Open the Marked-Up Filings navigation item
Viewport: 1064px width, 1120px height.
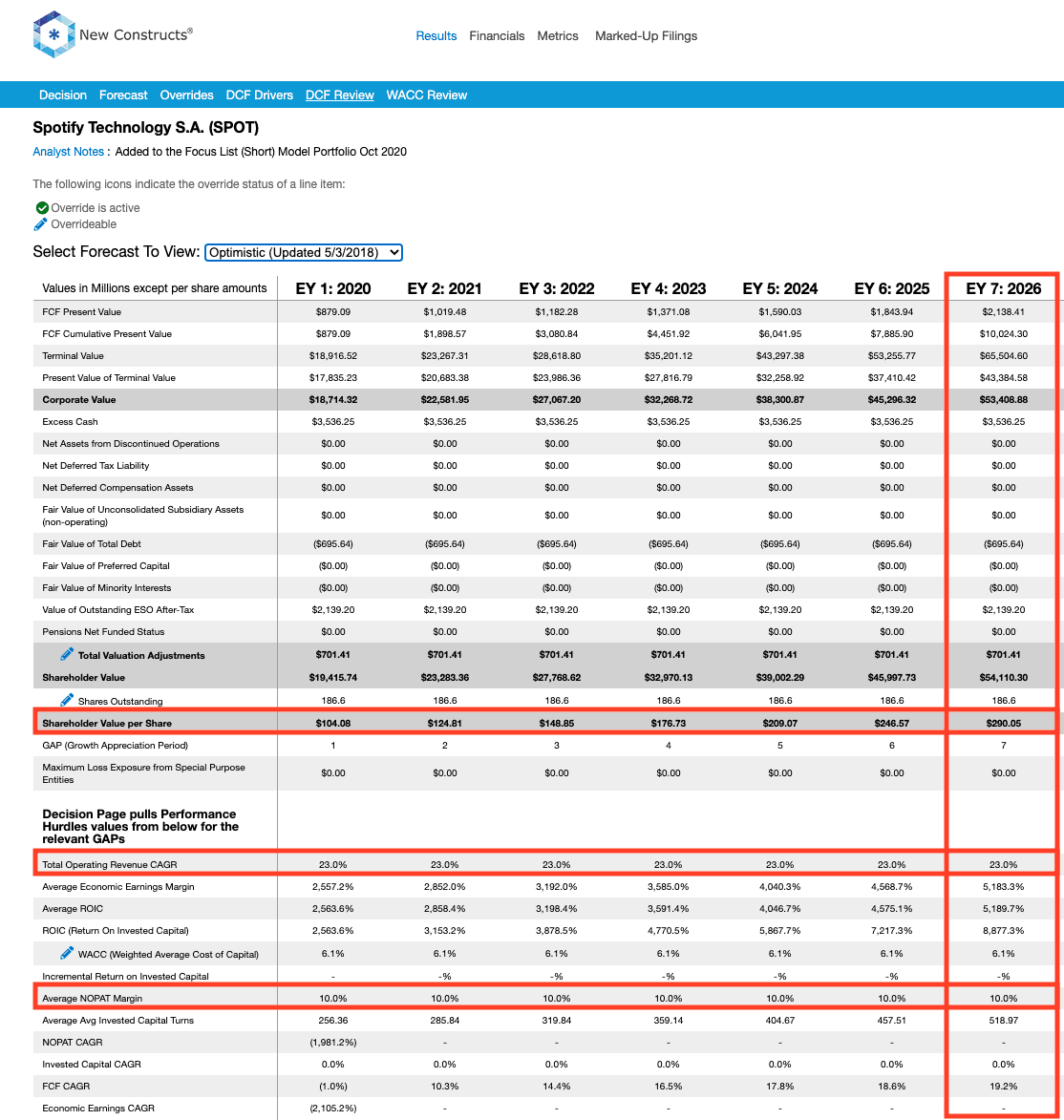(646, 35)
